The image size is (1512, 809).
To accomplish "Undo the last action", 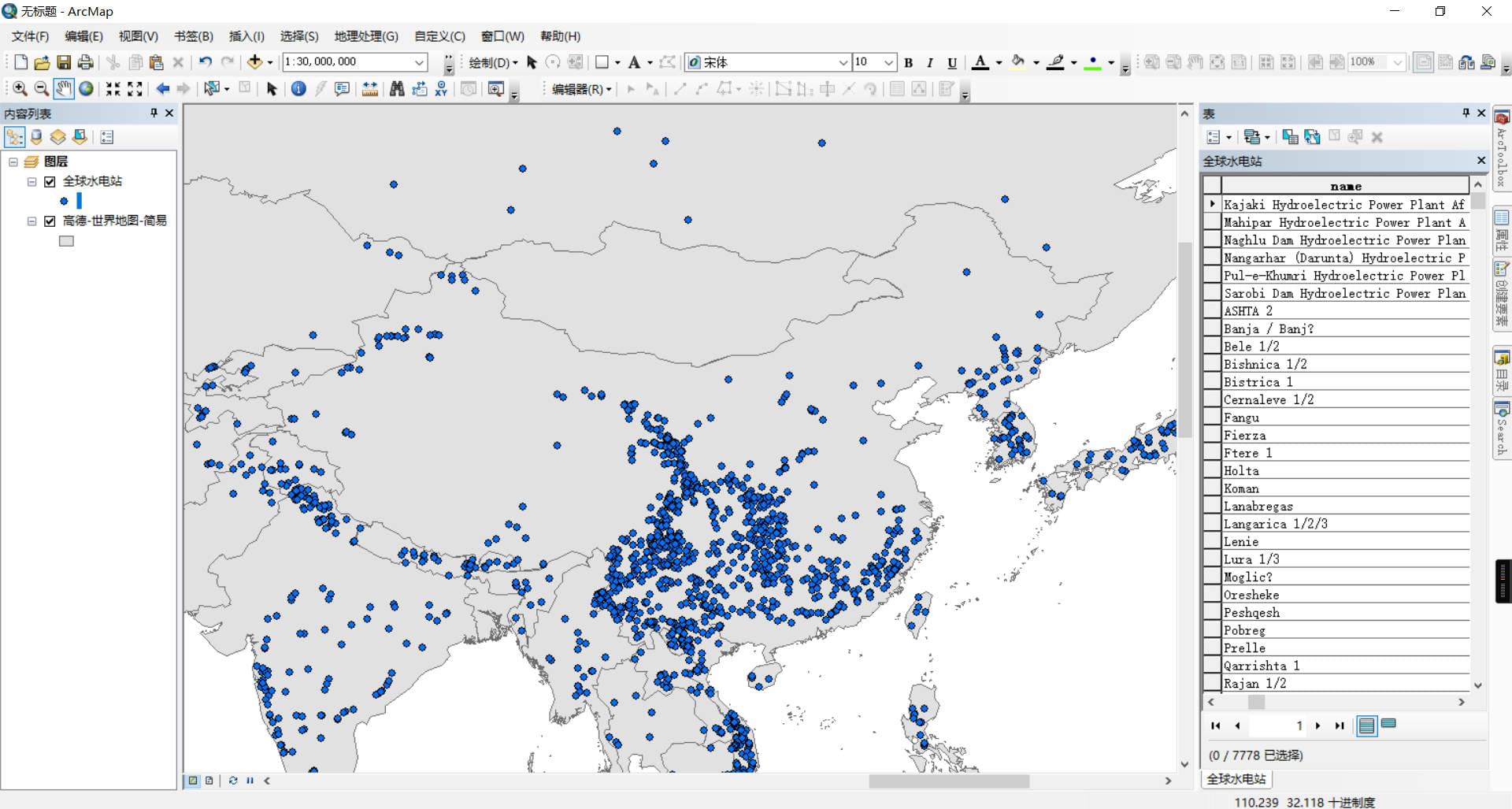I will [206, 62].
